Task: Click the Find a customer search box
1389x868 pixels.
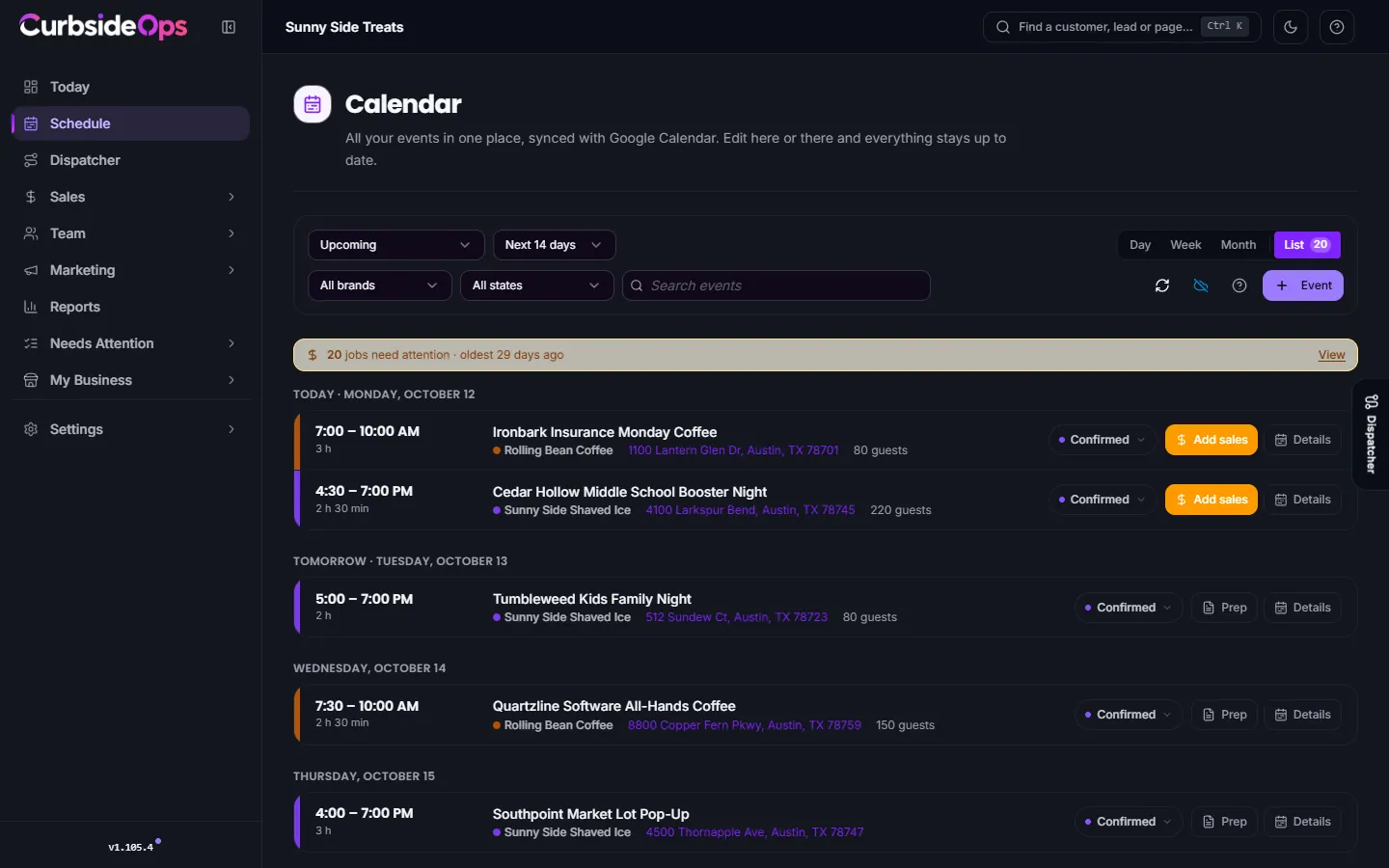Action: 1122,27
